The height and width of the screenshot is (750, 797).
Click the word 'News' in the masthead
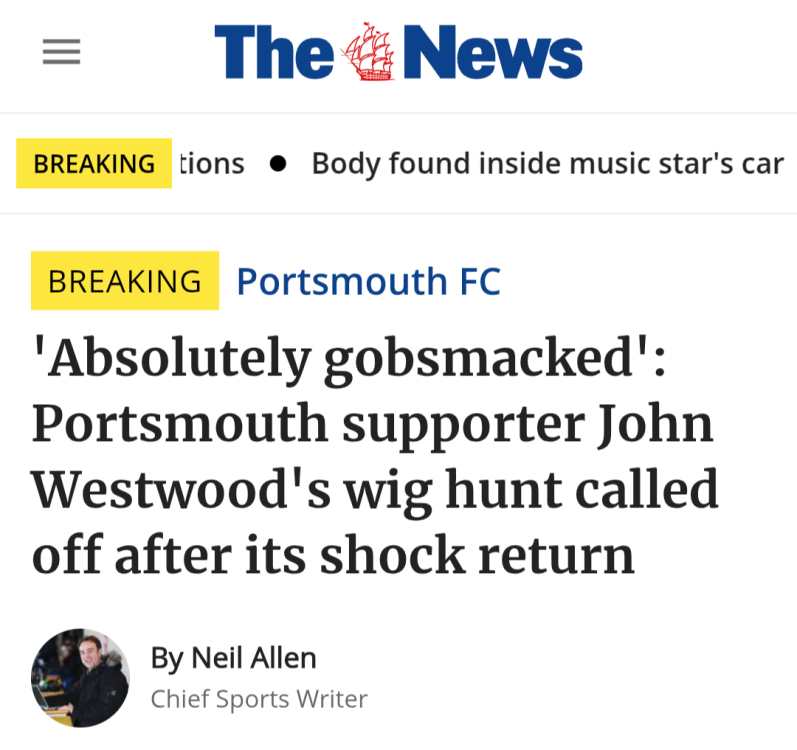[x=493, y=53]
